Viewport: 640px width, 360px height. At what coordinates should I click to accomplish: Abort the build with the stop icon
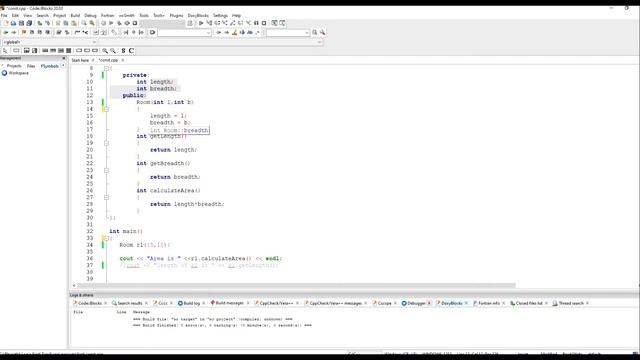pos(135,23)
